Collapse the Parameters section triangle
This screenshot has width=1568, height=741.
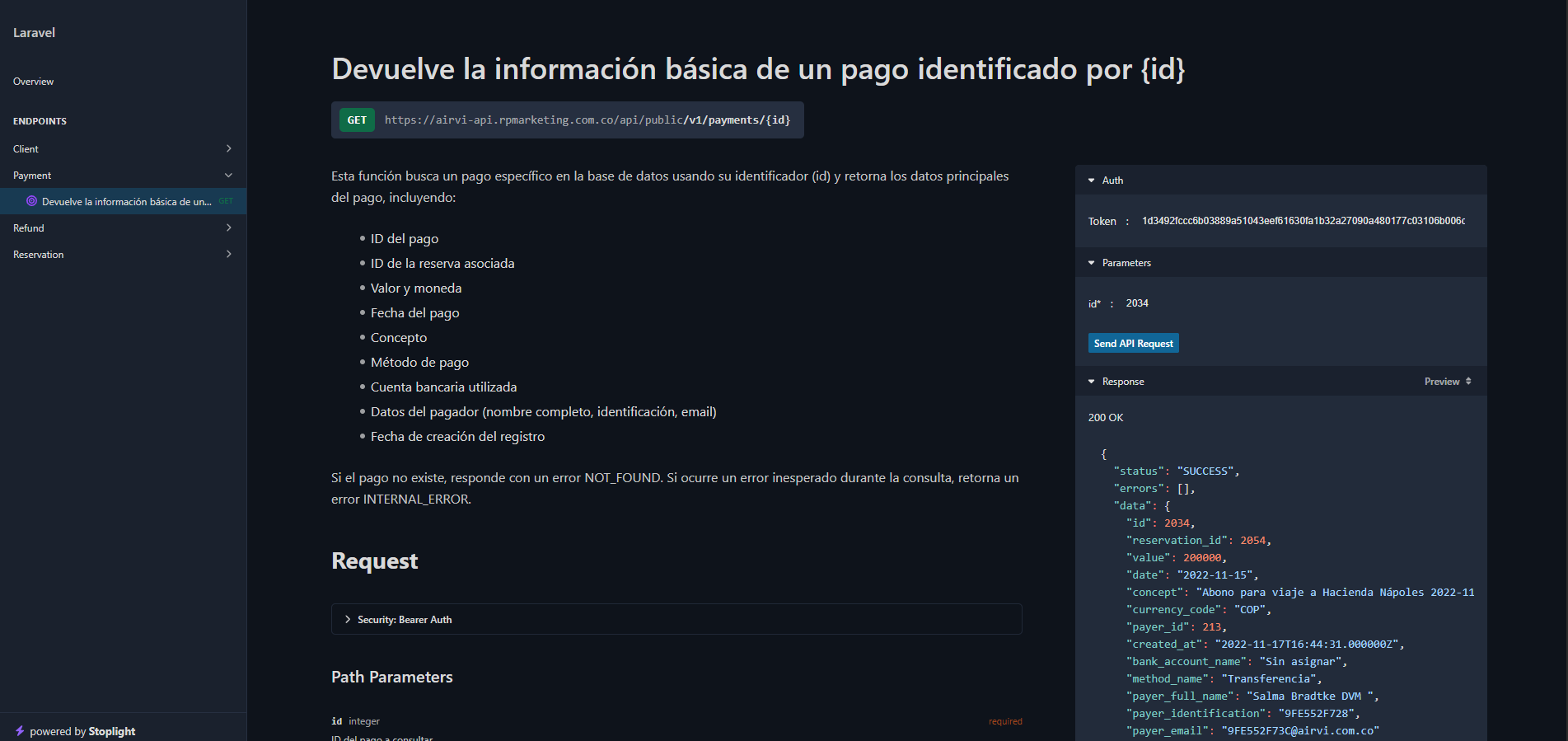[x=1092, y=263]
